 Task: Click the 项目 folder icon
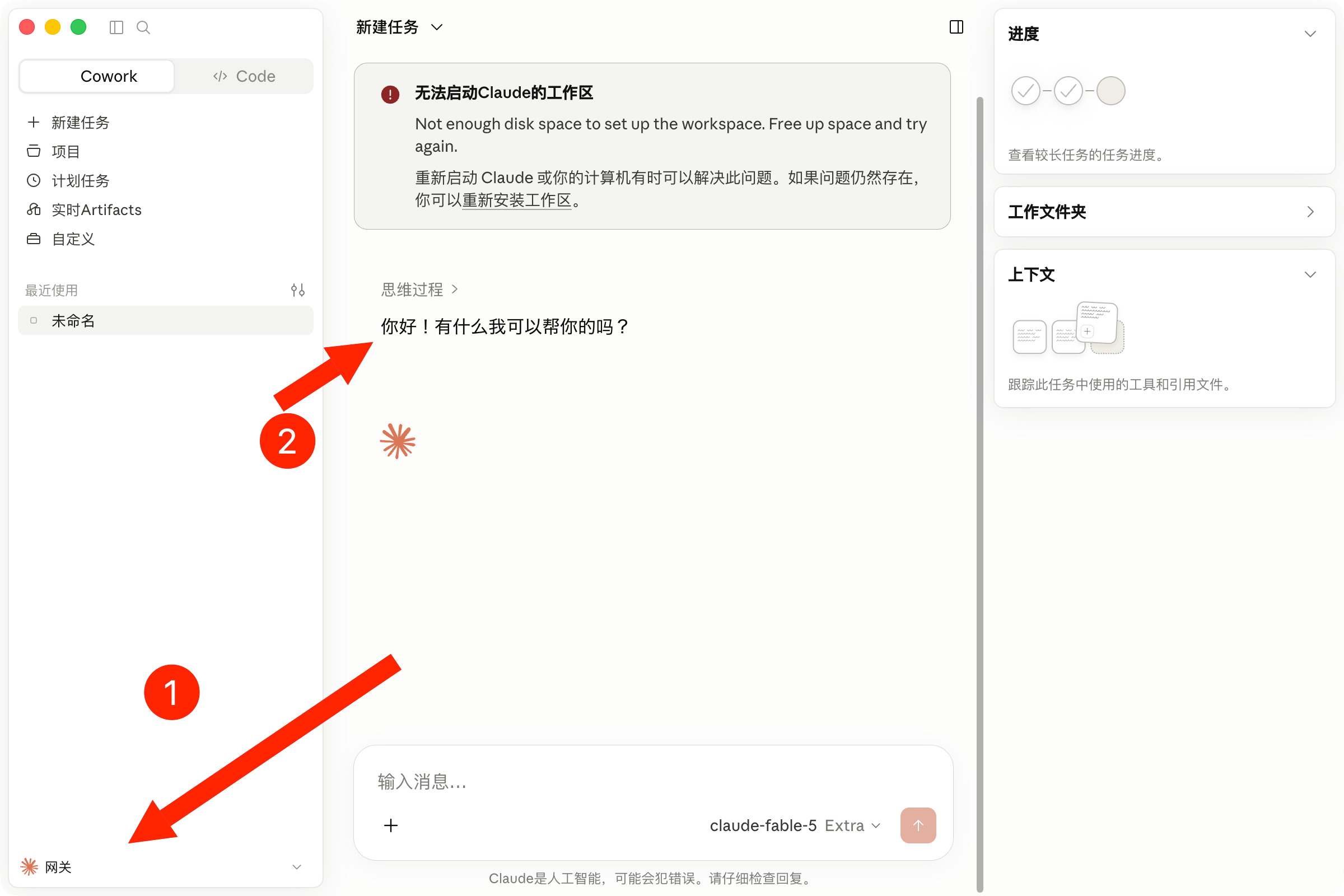click(x=34, y=151)
